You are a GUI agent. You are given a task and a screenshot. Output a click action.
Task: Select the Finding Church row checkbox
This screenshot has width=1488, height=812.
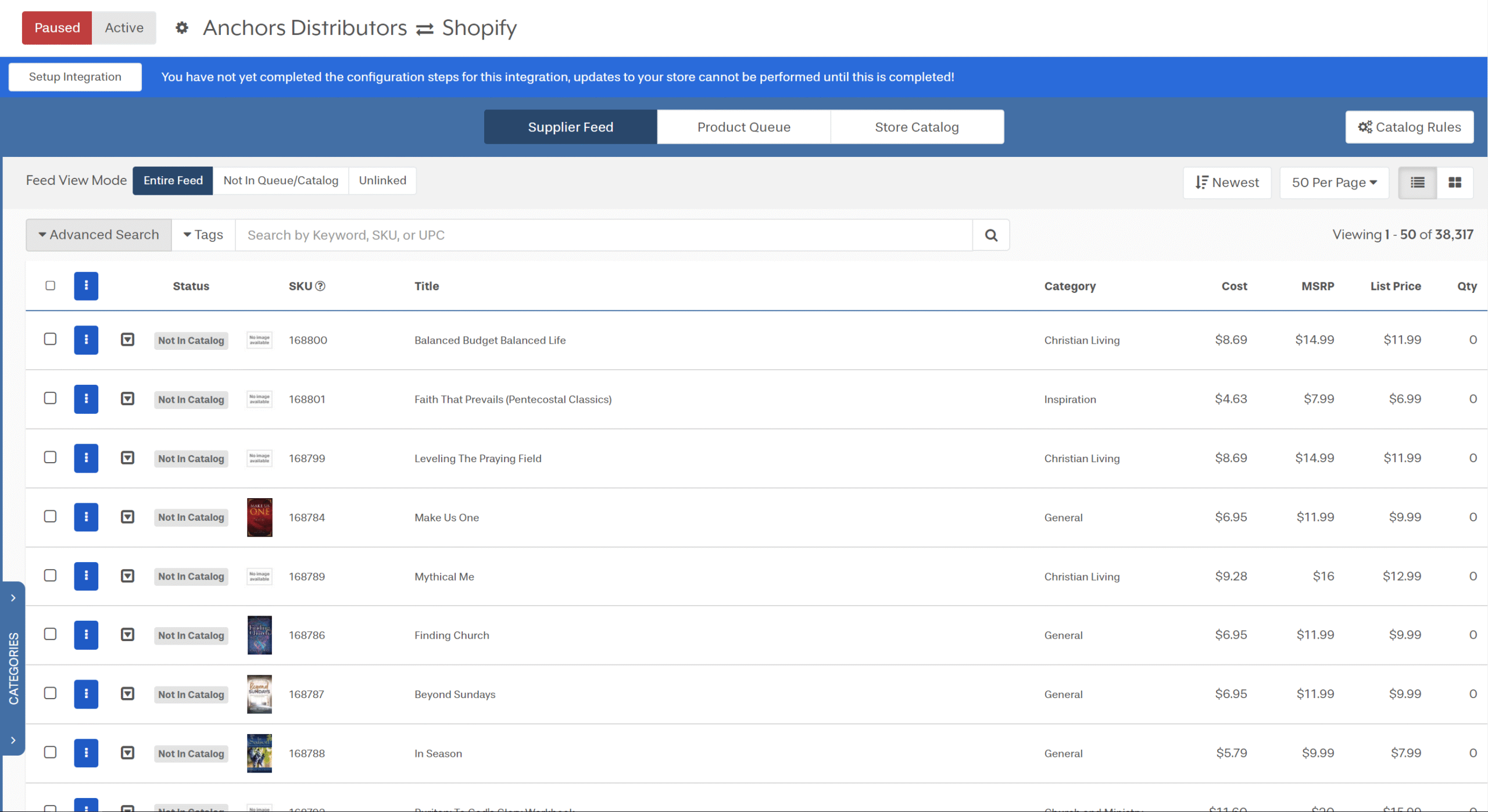pos(51,634)
